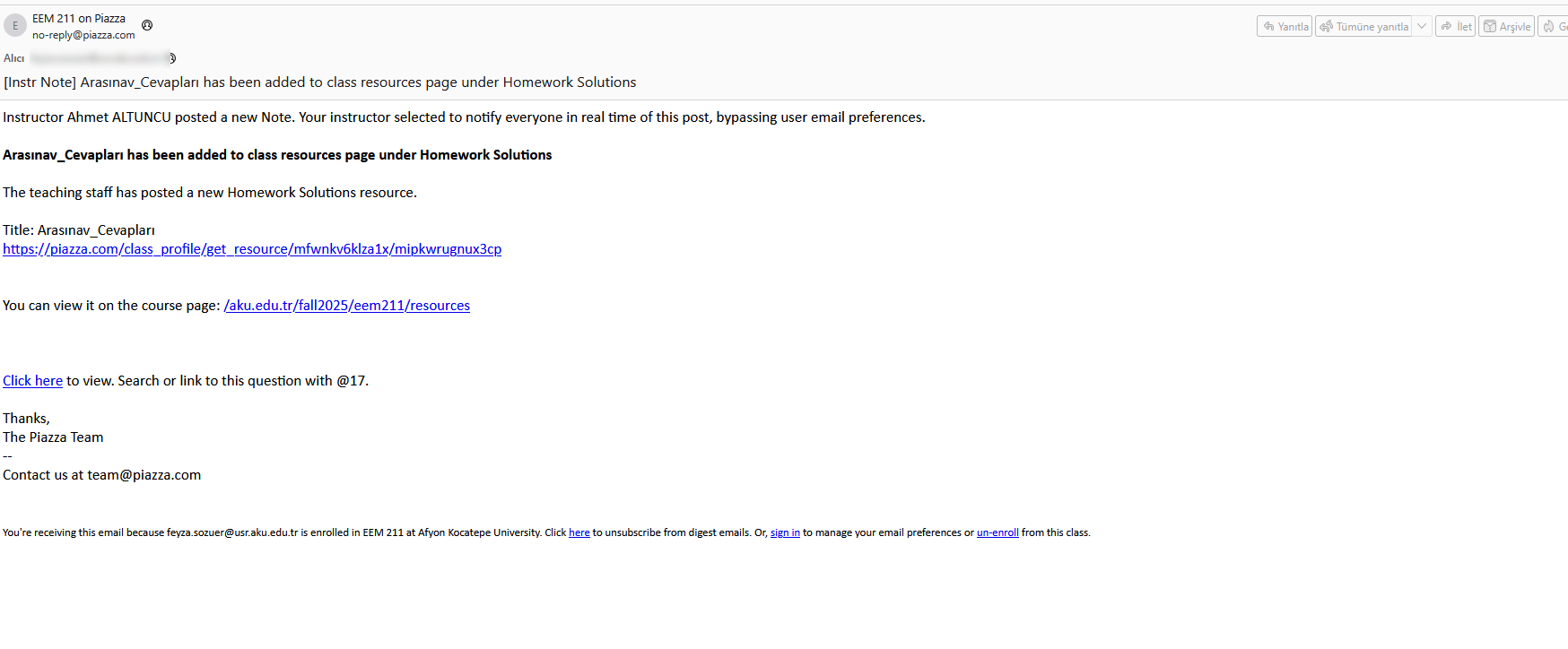This screenshot has width=1568, height=649.
Task: Click Tümüne yanıtla (Reply all) button
Action: (1363, 27)
